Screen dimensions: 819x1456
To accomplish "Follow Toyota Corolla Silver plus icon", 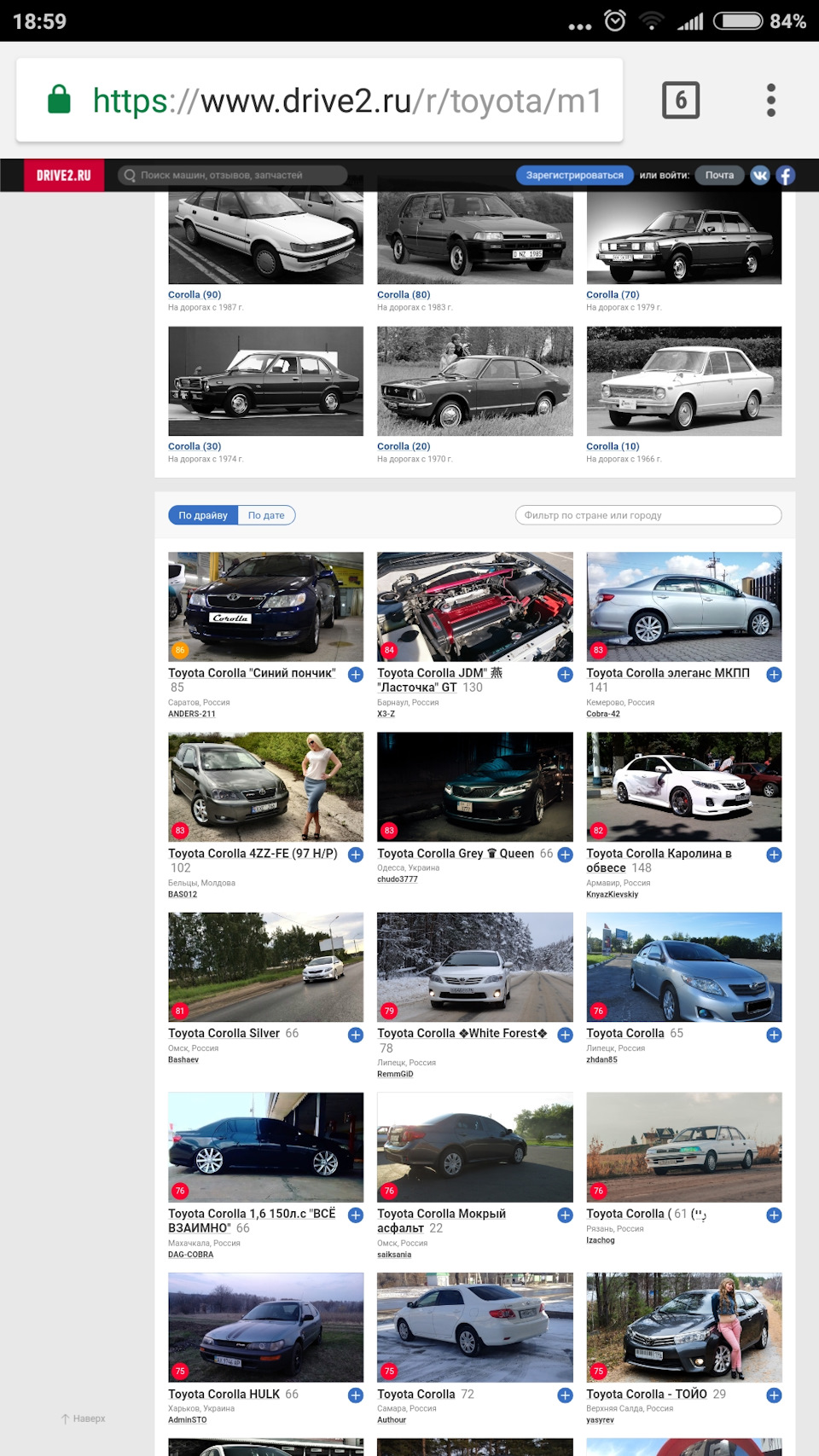I will point(356,1035).
